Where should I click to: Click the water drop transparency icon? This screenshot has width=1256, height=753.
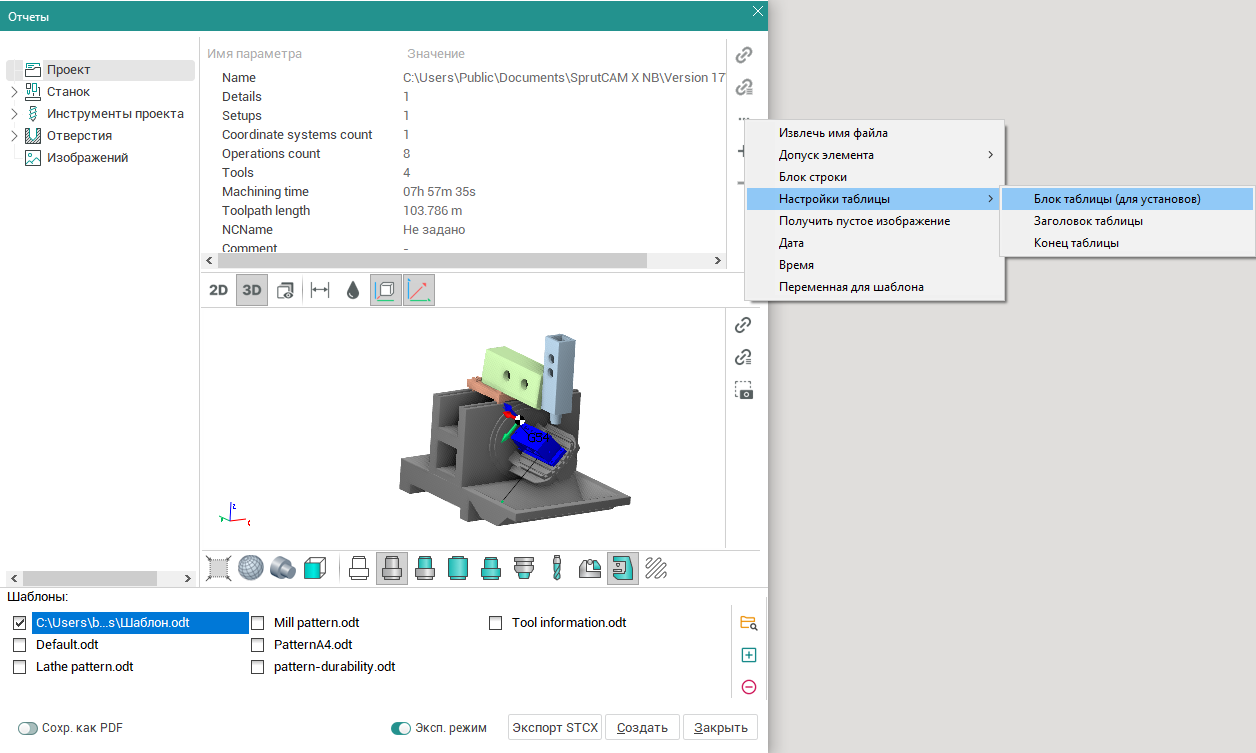coord(352,290)
